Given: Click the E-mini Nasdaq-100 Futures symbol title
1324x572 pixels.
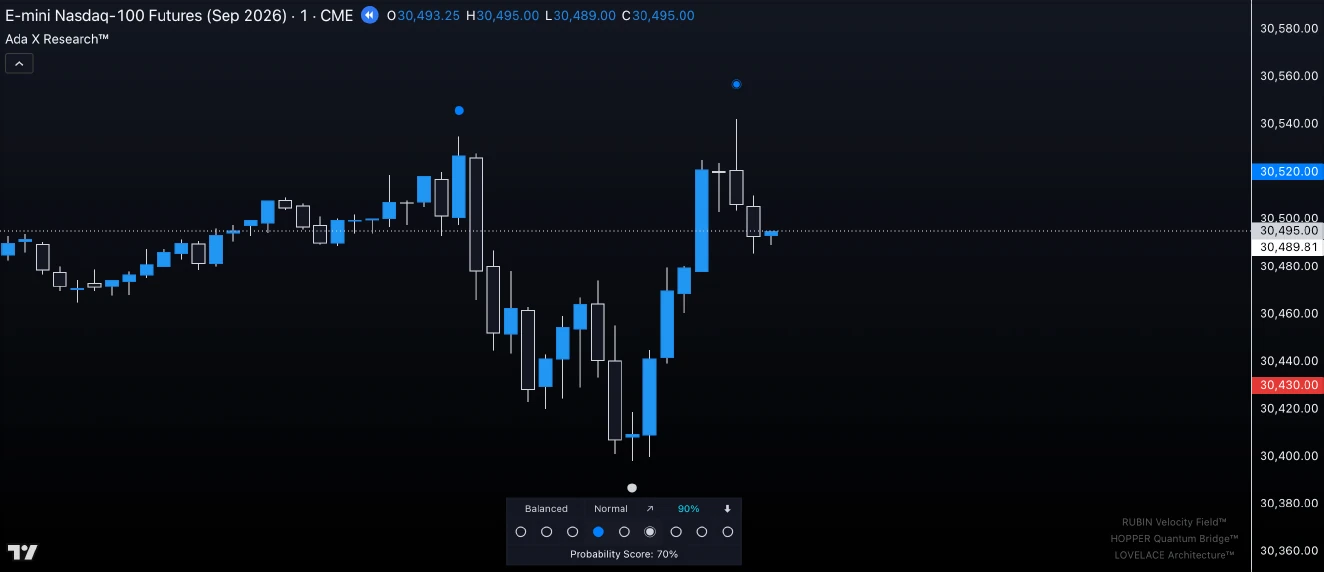Looking at the screenshot, I should click(179, 16).
